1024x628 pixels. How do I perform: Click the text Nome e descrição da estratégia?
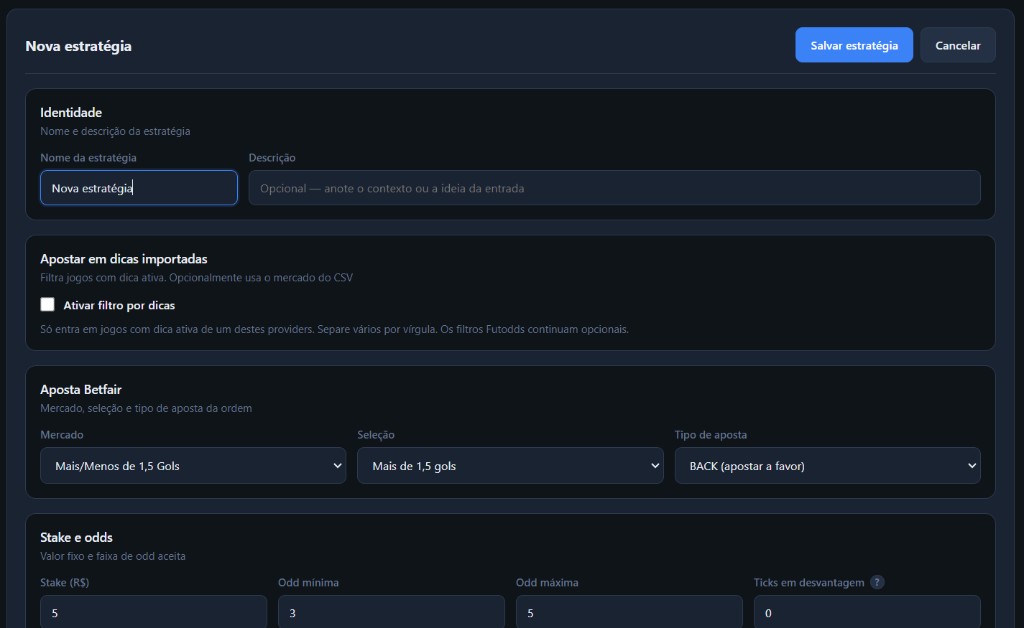click(116, 131)
